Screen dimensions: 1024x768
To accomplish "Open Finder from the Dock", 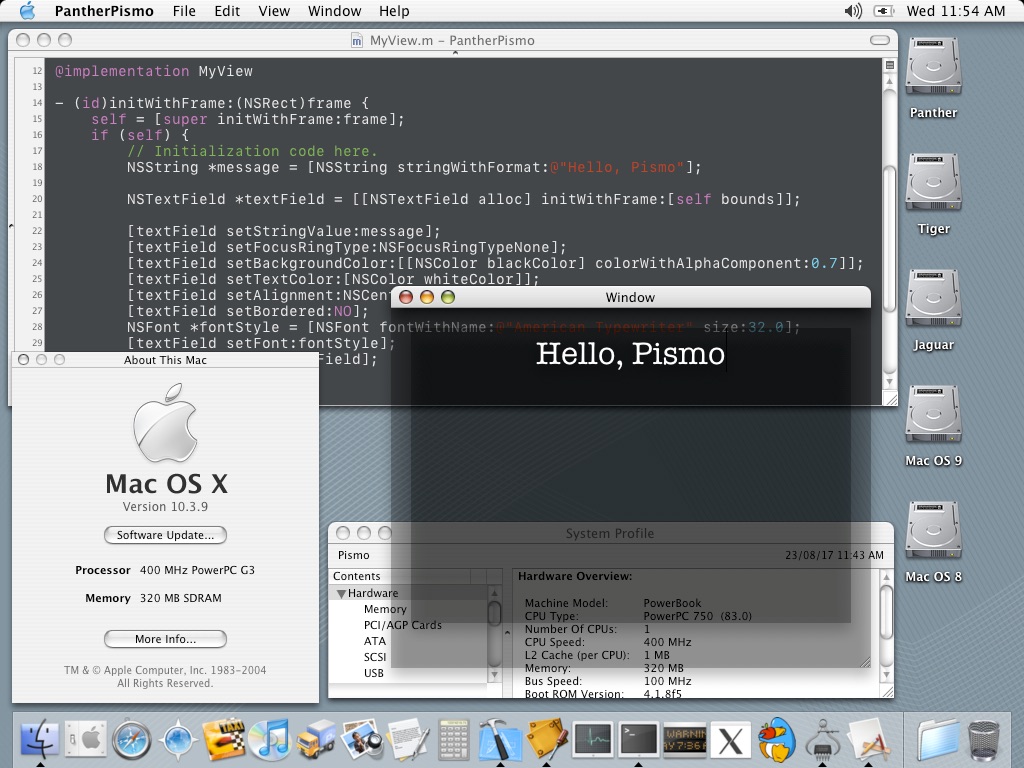I will coord(39,739).
